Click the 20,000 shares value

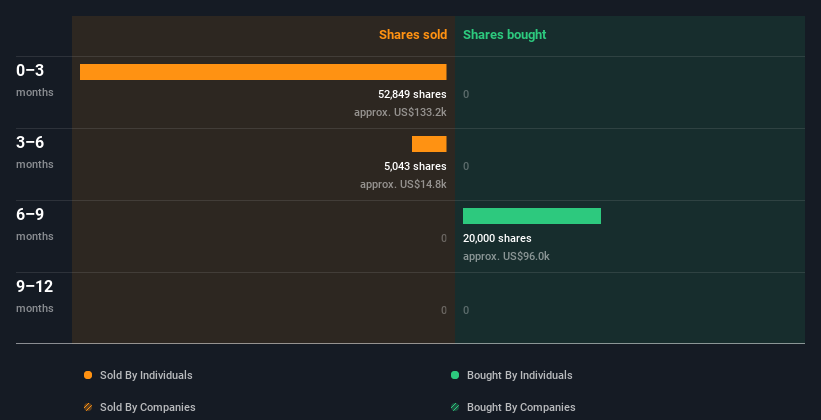(497, 238)
